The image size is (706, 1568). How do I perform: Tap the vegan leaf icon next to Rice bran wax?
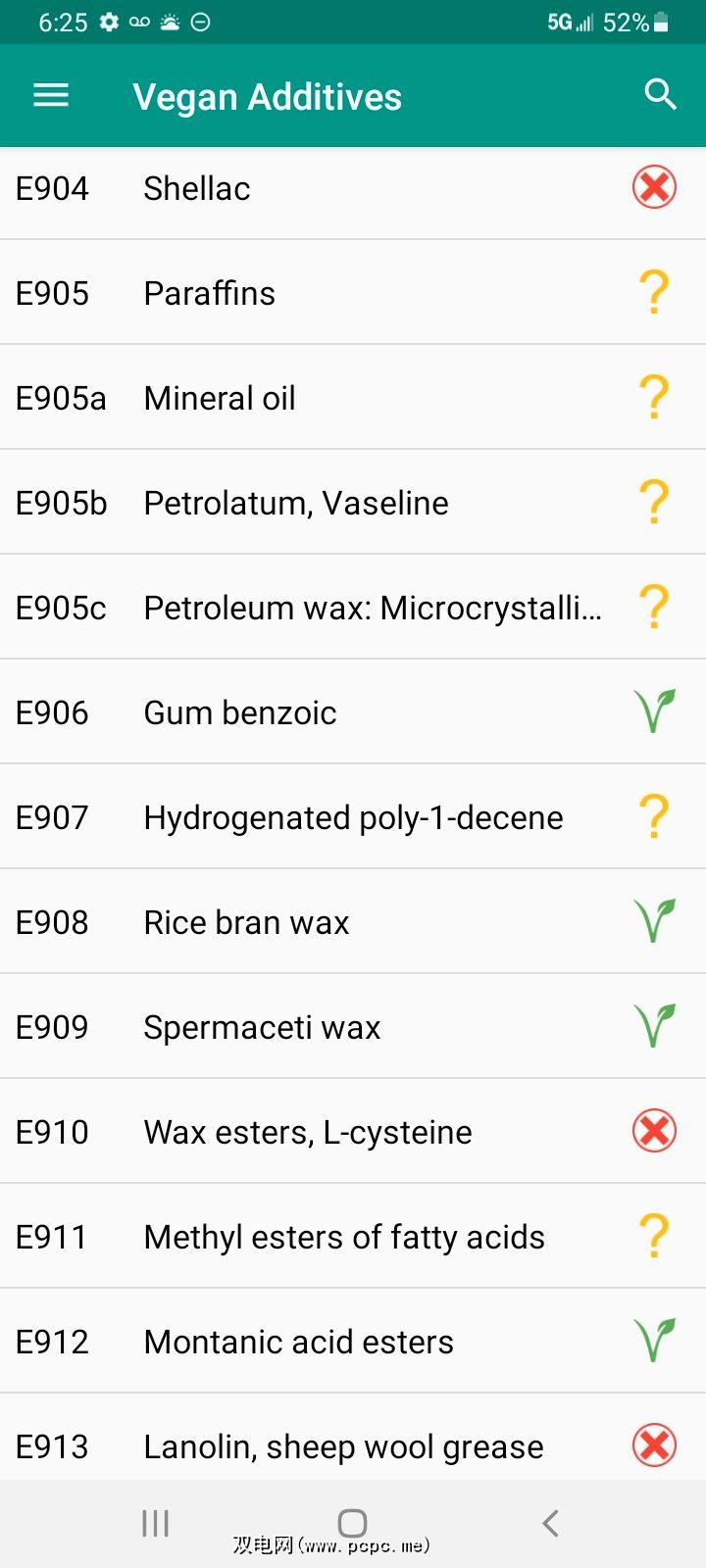pos(654,921)
